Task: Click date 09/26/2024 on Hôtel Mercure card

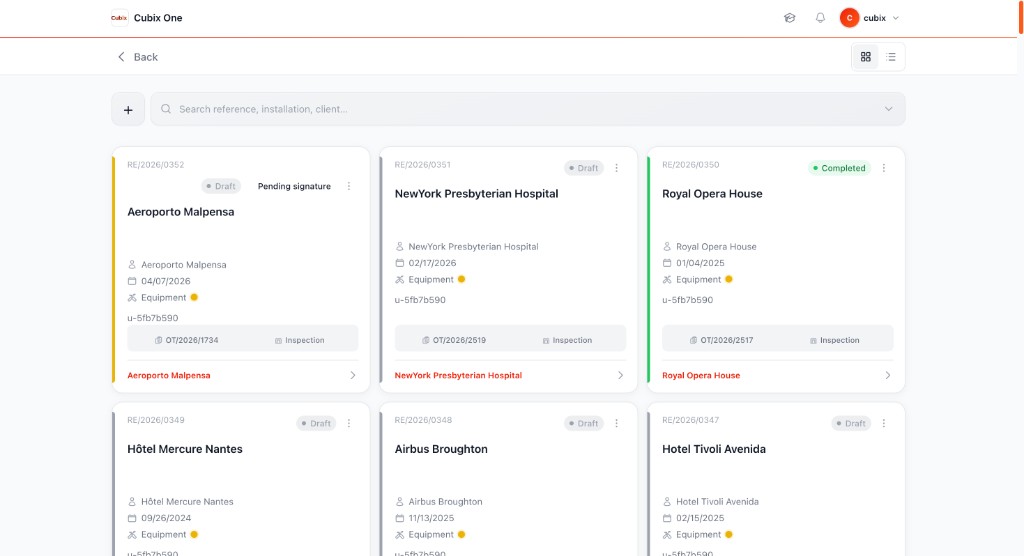Action: [x=166, y=518]
